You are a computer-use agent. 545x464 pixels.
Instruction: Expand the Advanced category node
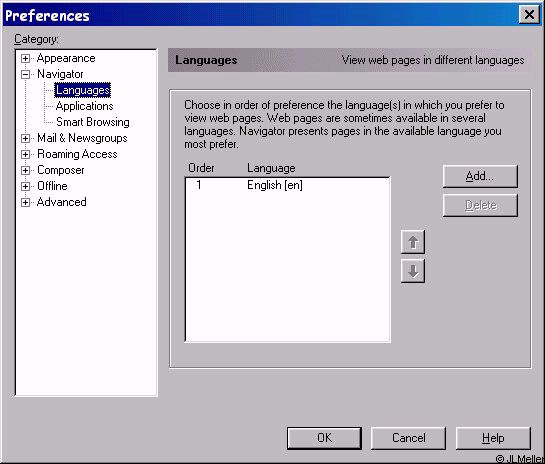[x=25, y=202]
